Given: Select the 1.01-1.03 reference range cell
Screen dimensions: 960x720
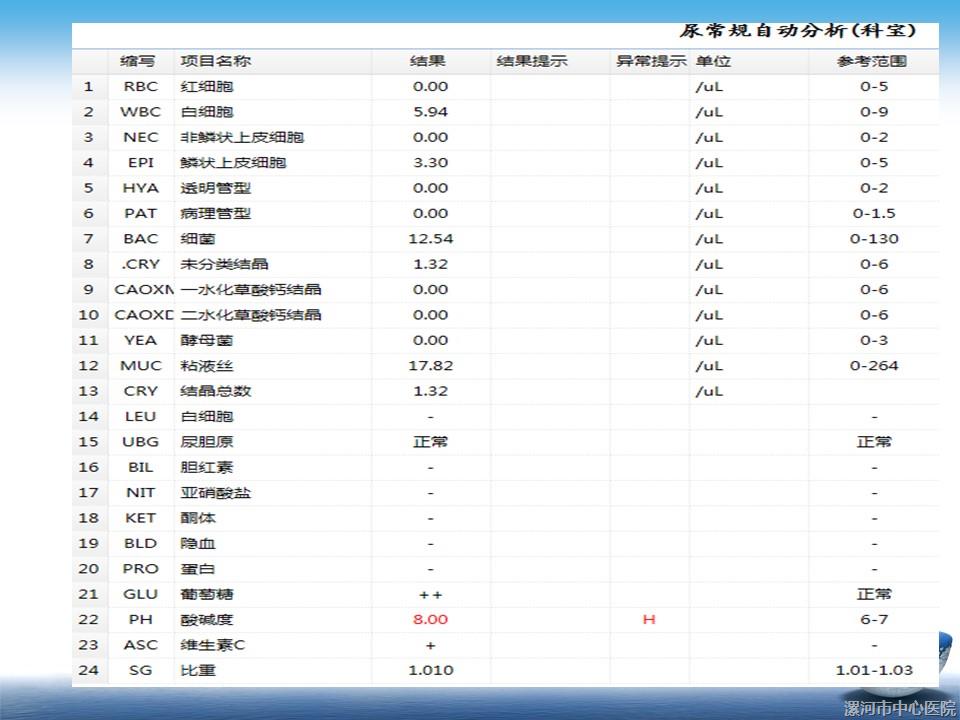Looking at the screenshot, I should [874, 670].
